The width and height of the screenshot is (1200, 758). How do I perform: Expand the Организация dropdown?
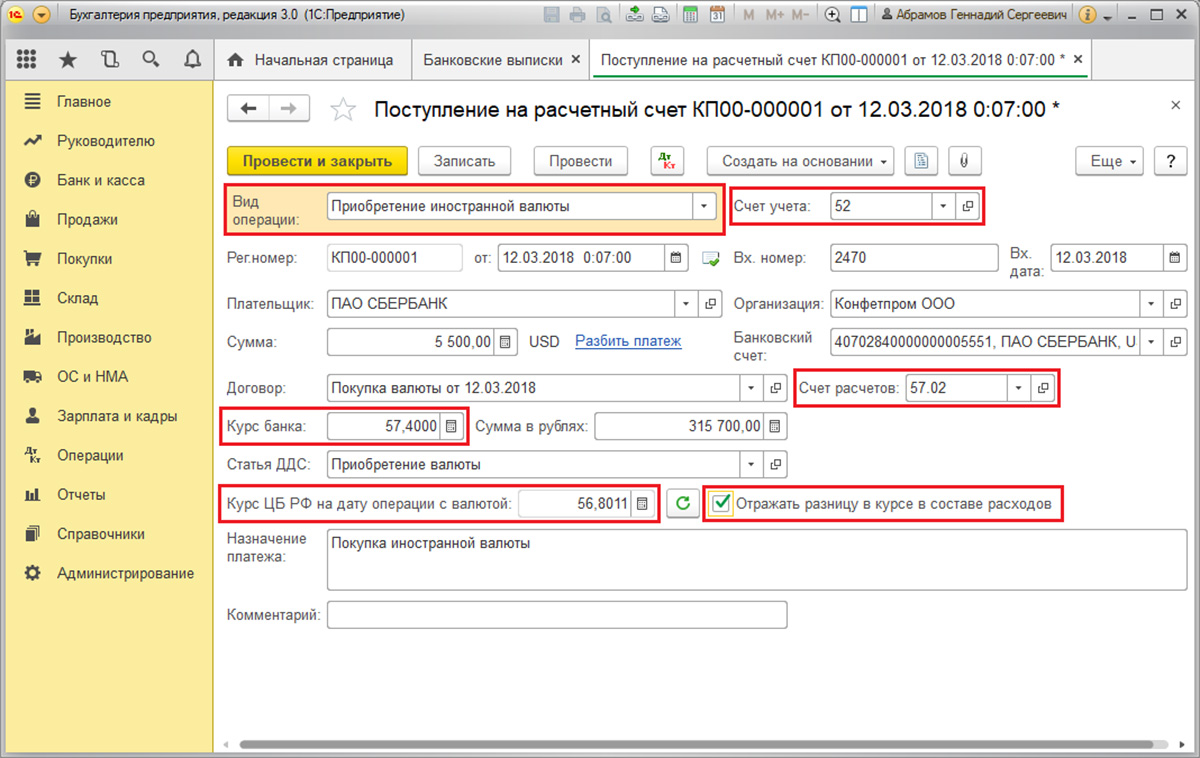pos(1151,303)
